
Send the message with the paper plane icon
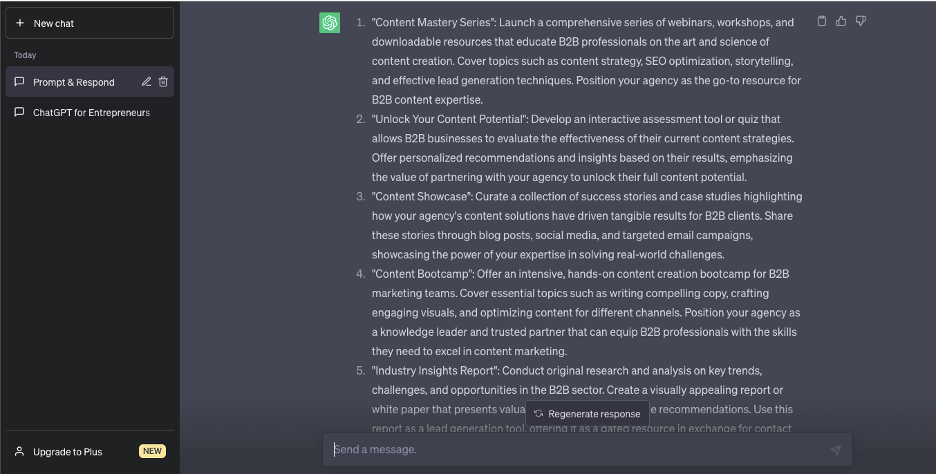[836, 450]
